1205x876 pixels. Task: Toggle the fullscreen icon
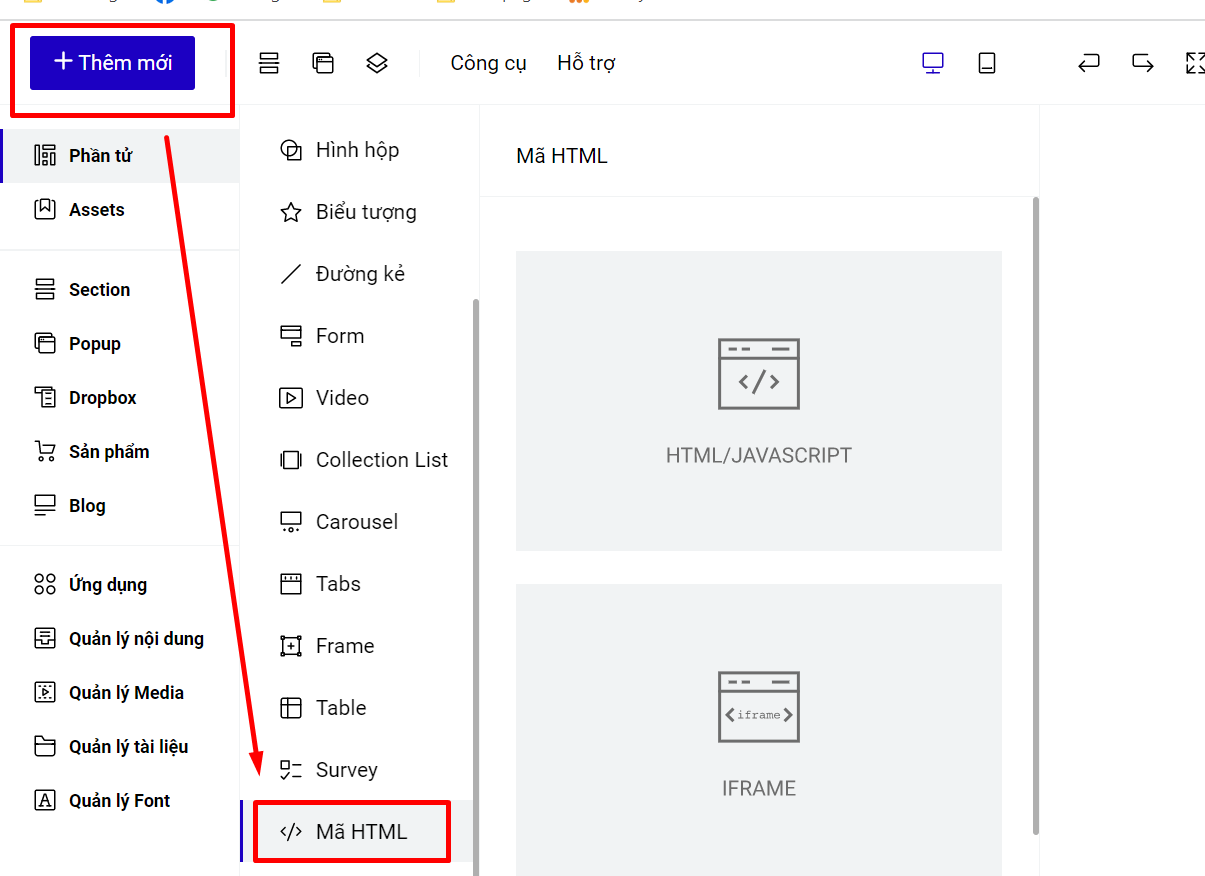coord(1195,63)
